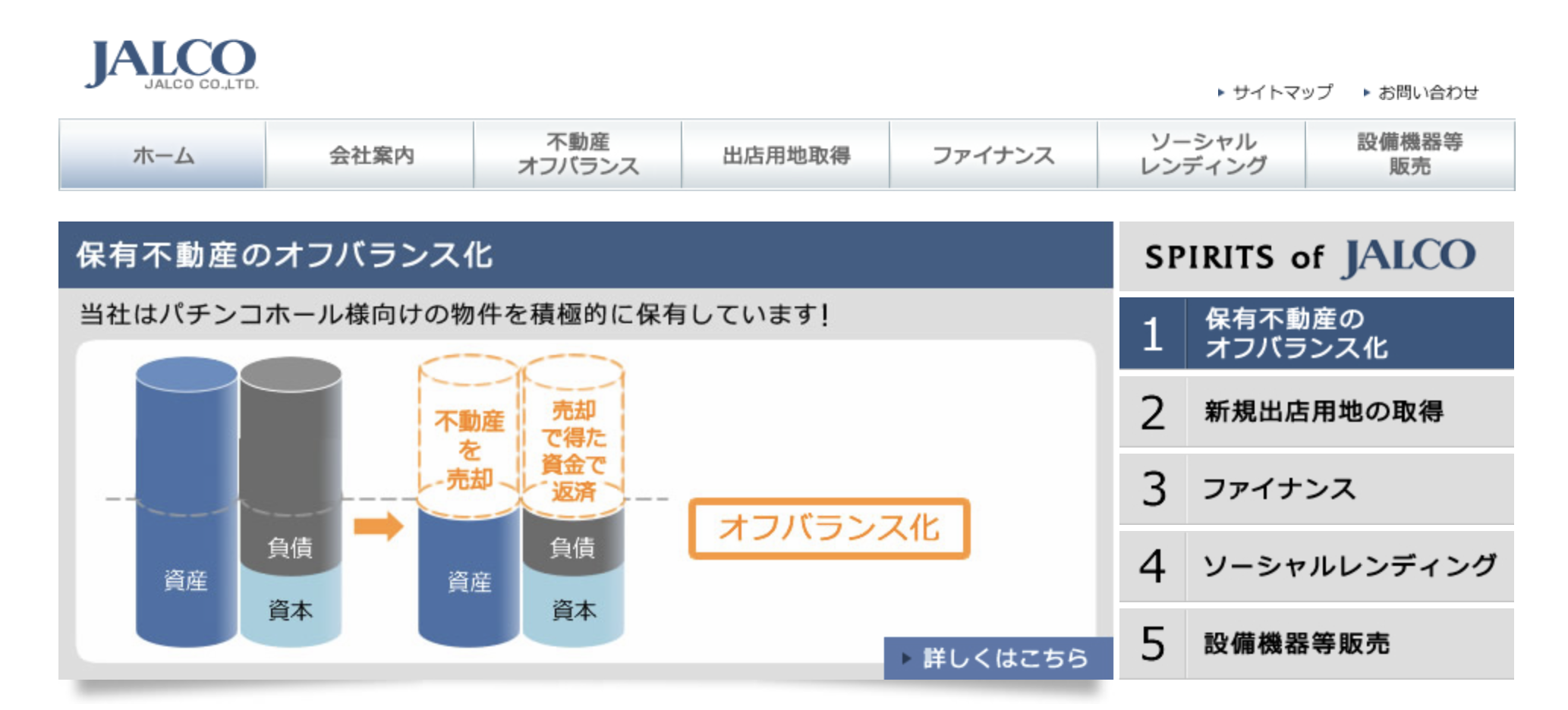Go to the ホーム menu tab
This screenshot has height=710, width=1568.
coord(162,155)
